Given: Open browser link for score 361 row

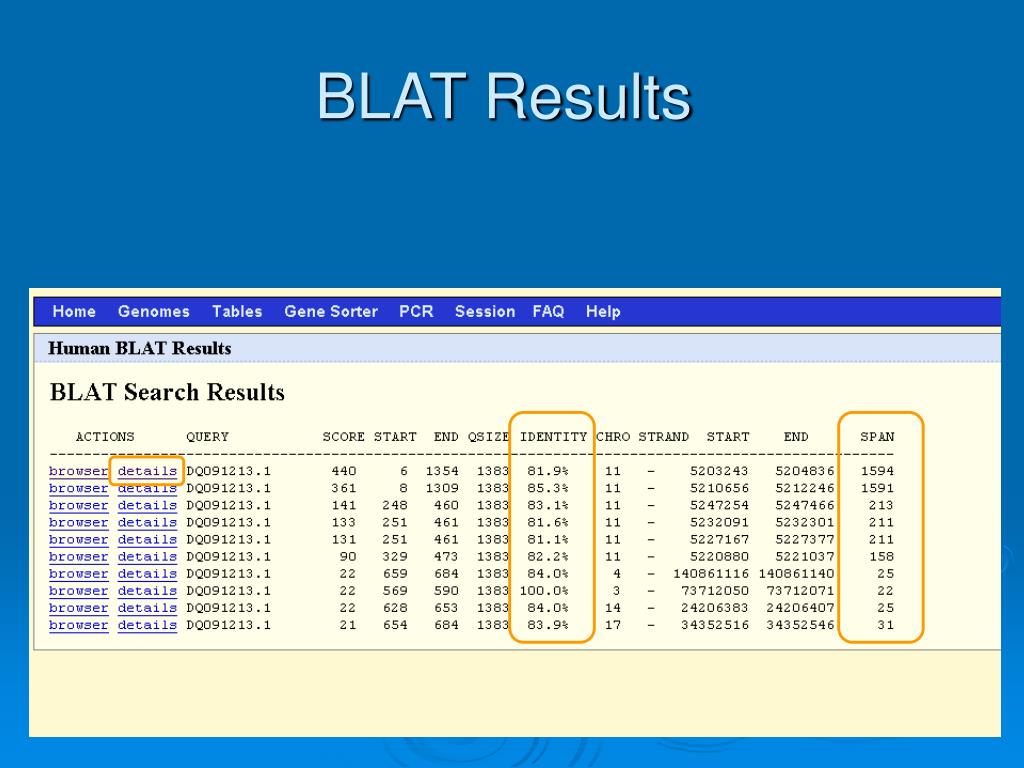Looking at the screenshot, I should coord(78,488).
